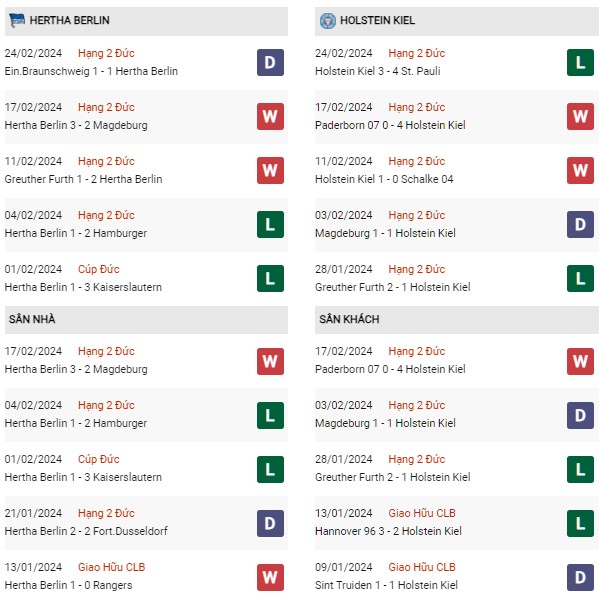The height and width of the screenshot is (598, 599).
Task: Open the HERTHA BERLIN team header
Action: point(146,21)
